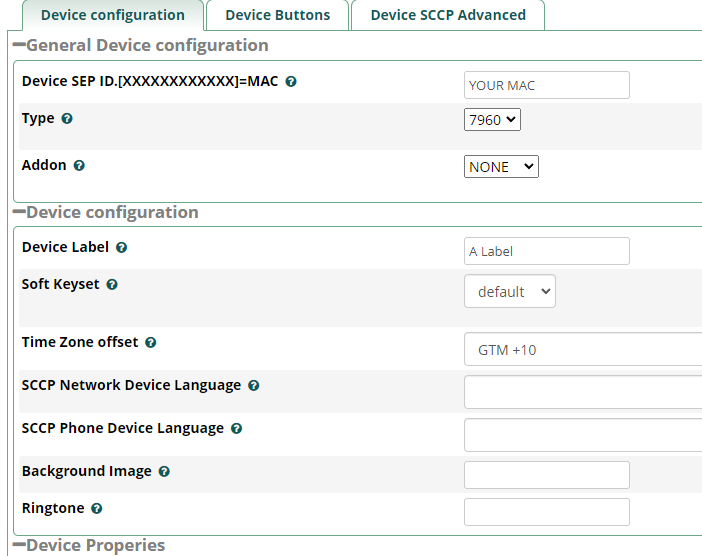Image resolution: width=702 pixels, height=556 pixels.
Task: Show help for Time Zone offset
Action: 151,342
